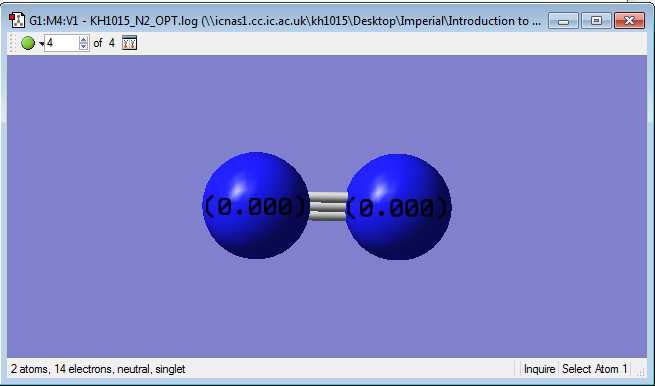Click the 'Select Atom 1' status bar entry
The height and width of the screenshot is (386, 655).
[594, 369]
